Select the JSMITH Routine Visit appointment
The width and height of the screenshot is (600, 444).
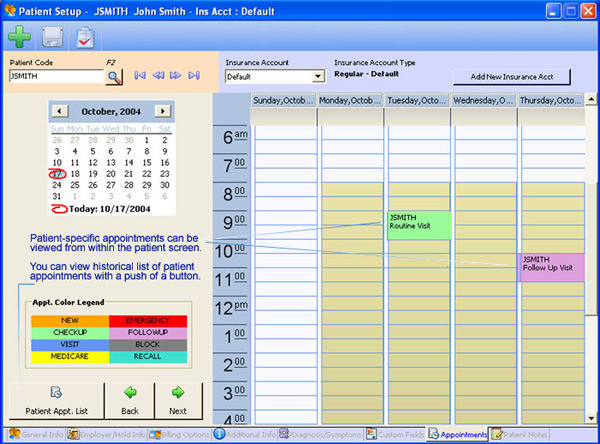coord(418,226)
